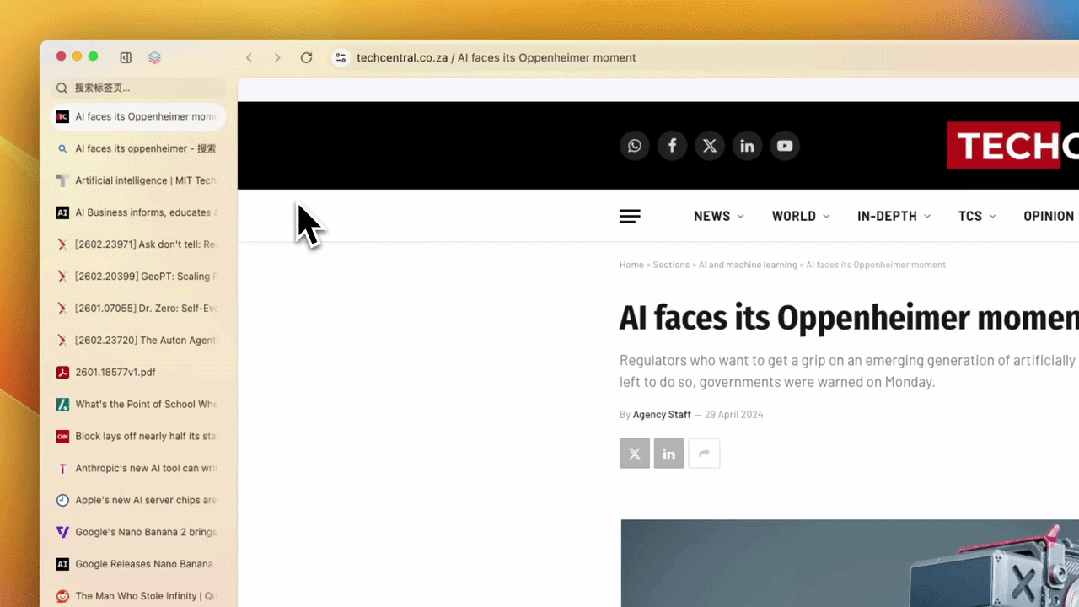Expand the NEWS dropdown menu
Screen dimensions: 1079x607
coord(718,216)
